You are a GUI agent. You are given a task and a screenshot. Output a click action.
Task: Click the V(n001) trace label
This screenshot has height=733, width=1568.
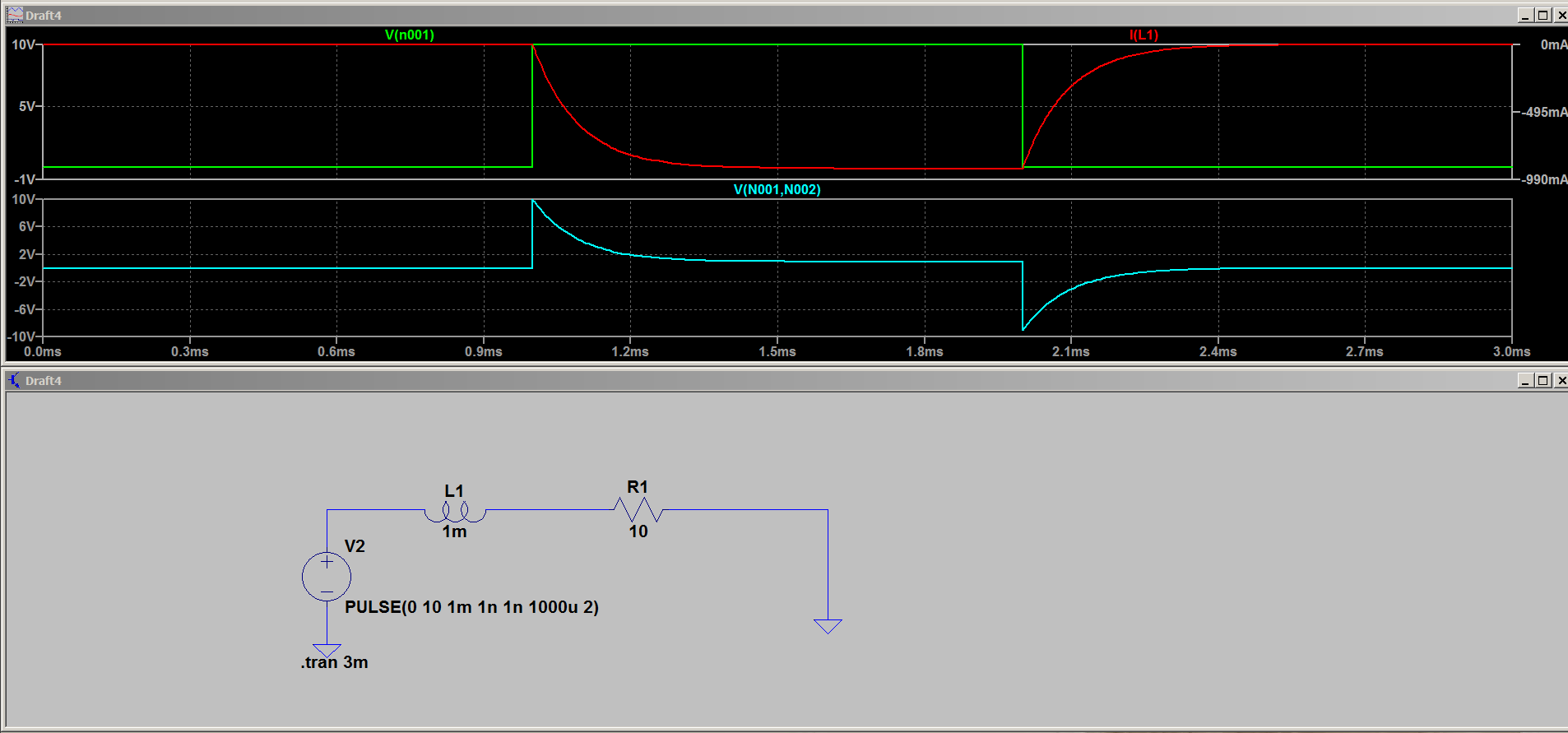409,35
